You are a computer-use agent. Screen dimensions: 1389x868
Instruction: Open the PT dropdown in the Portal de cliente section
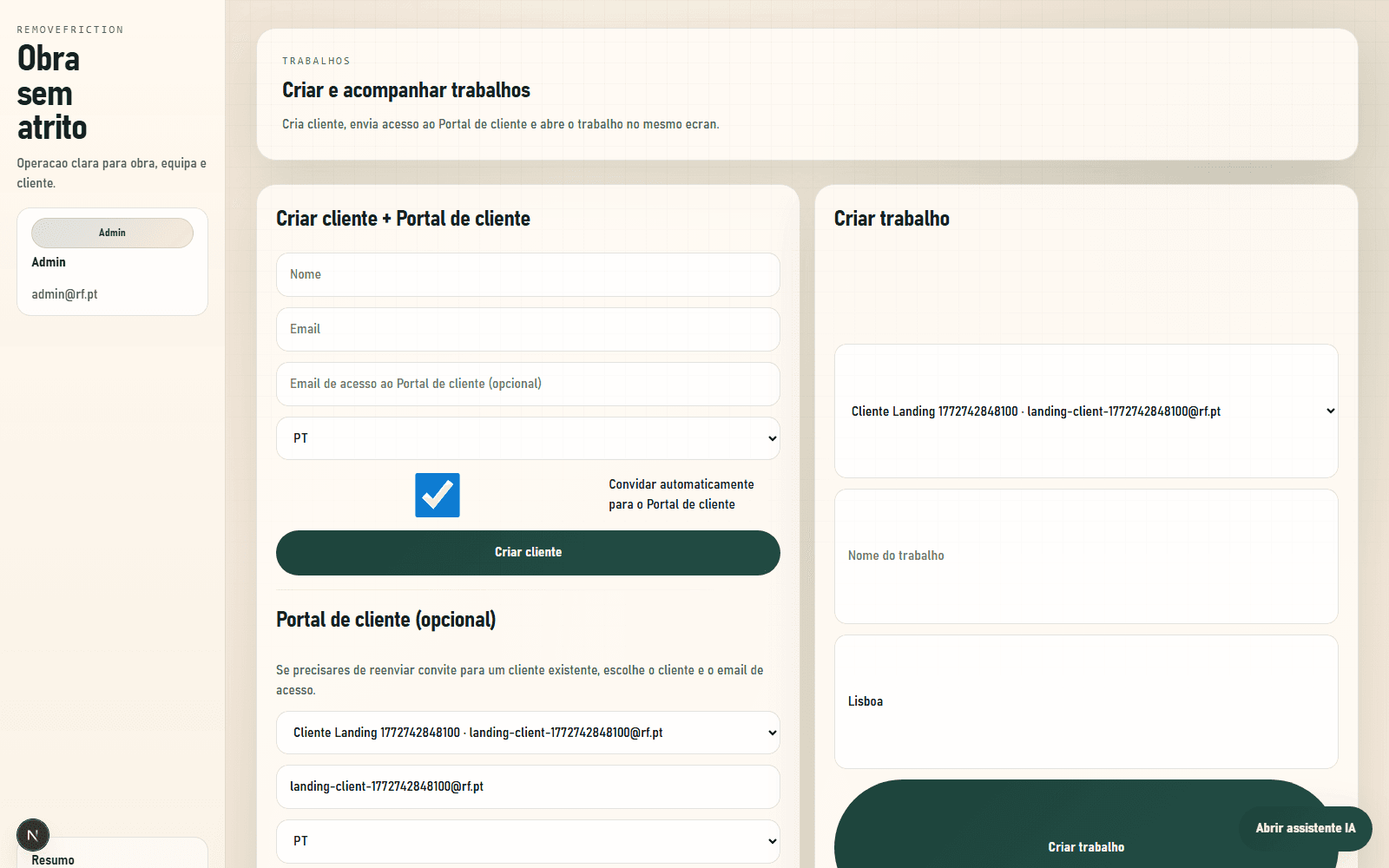tap(527, 841)
